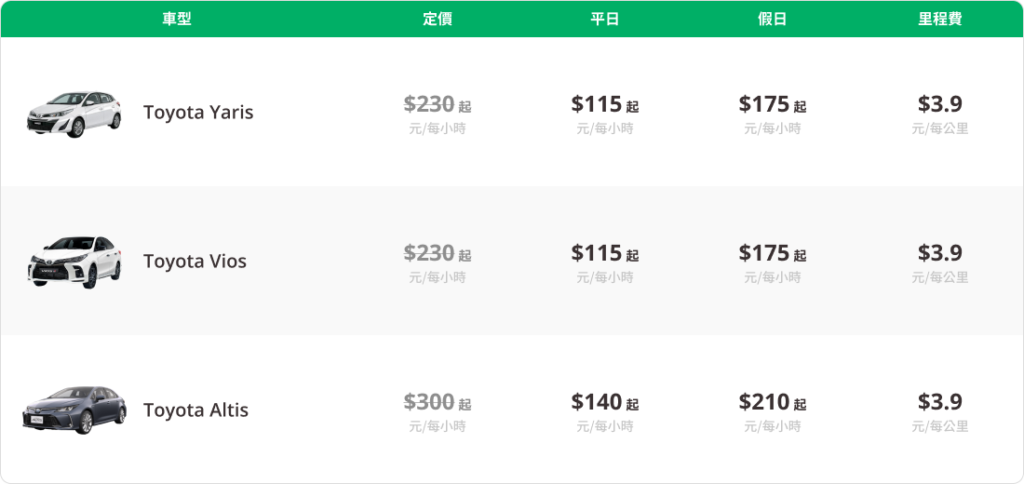Click the Yaris weekday price $115
The width and height of the screenshot is (1024, 484).
597,104
